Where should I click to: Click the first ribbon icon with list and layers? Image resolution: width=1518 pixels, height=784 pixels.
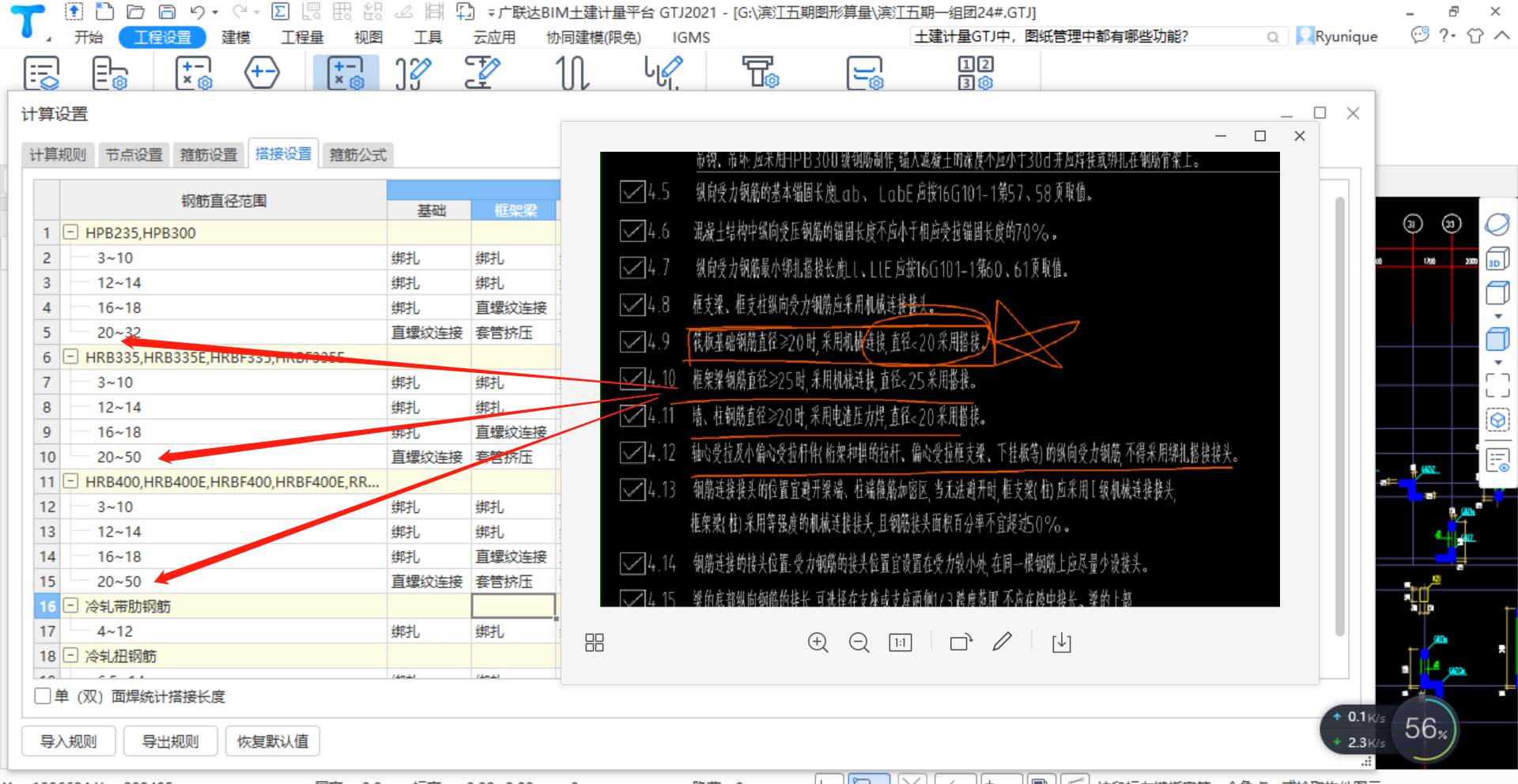[x=41, y=73]
